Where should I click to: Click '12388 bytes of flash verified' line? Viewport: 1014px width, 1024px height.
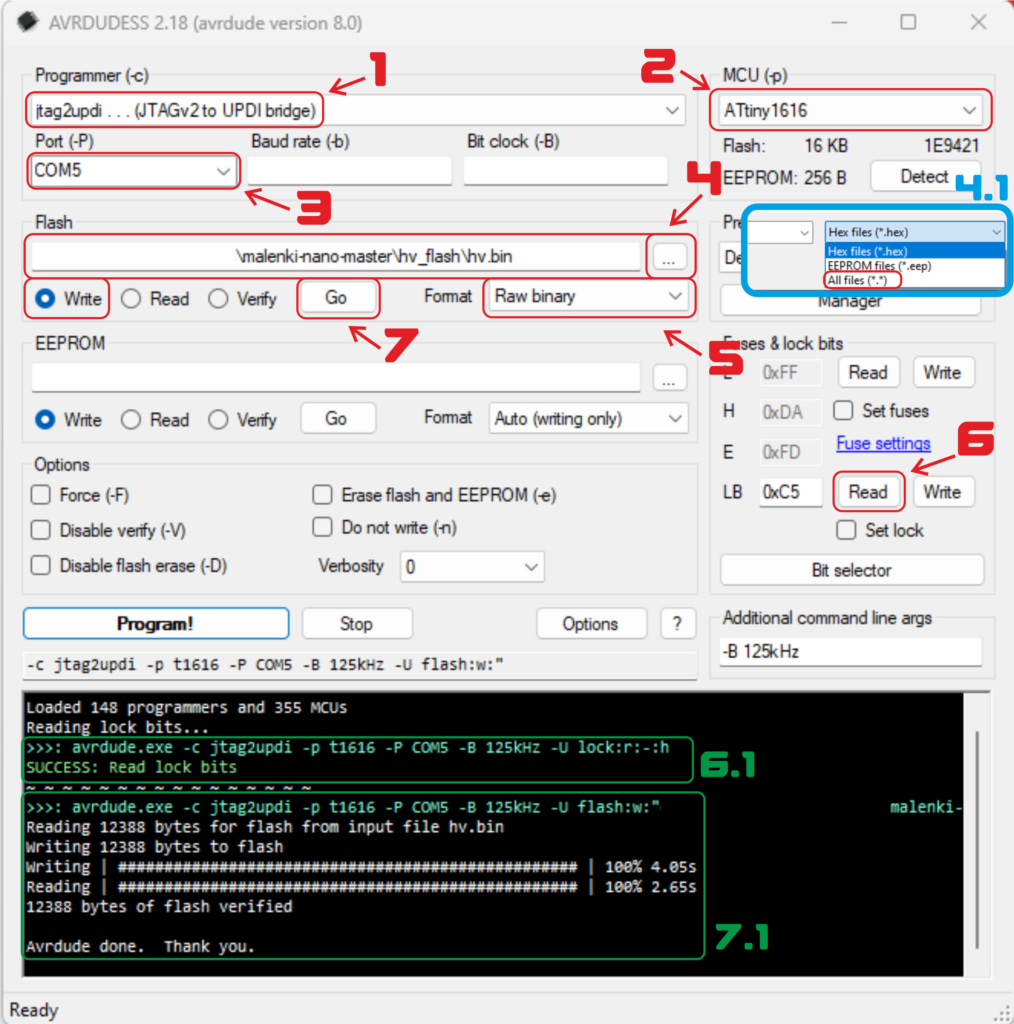159,906
